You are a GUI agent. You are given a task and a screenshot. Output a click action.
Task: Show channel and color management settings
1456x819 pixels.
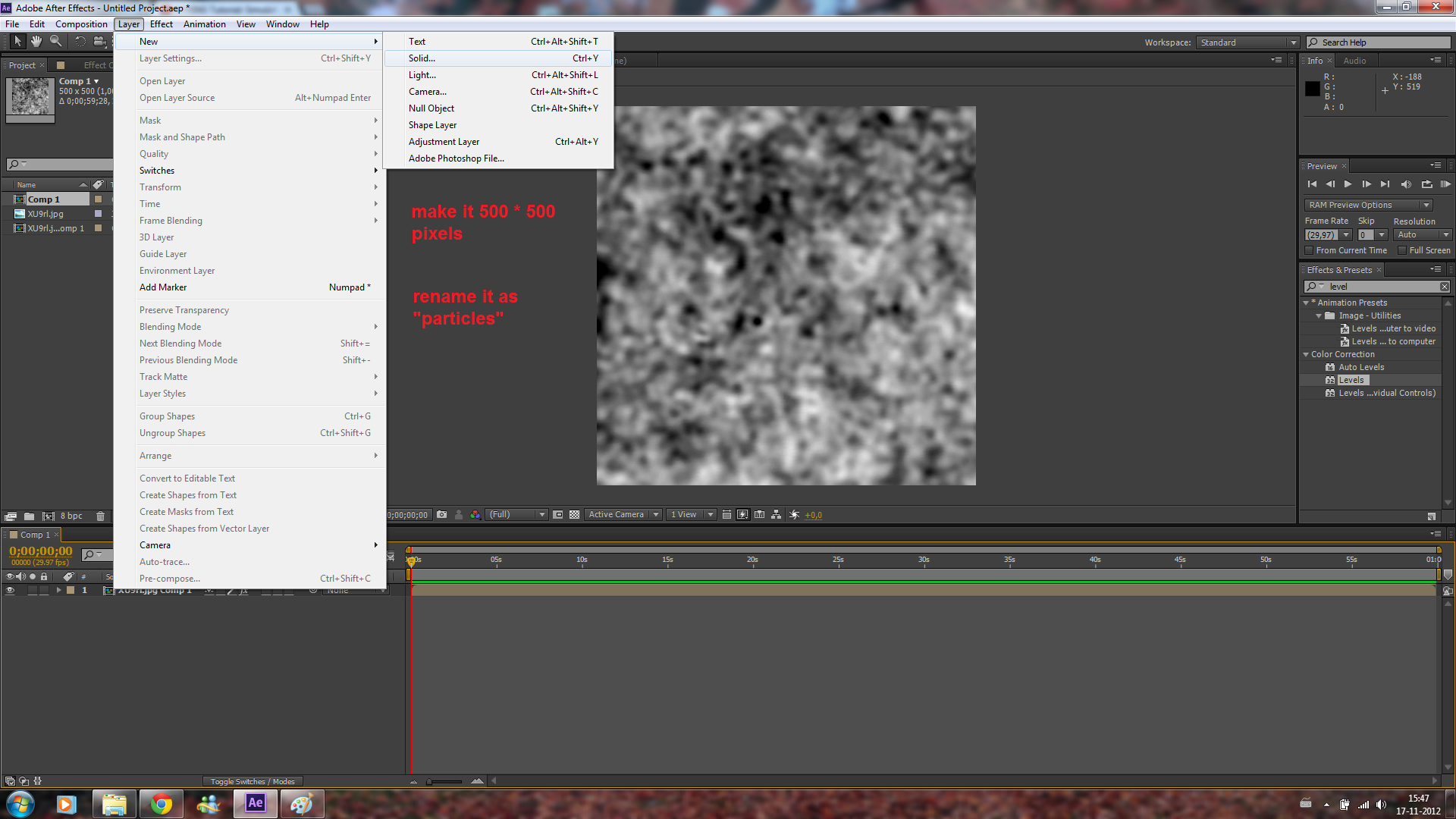tap(475, 514)
